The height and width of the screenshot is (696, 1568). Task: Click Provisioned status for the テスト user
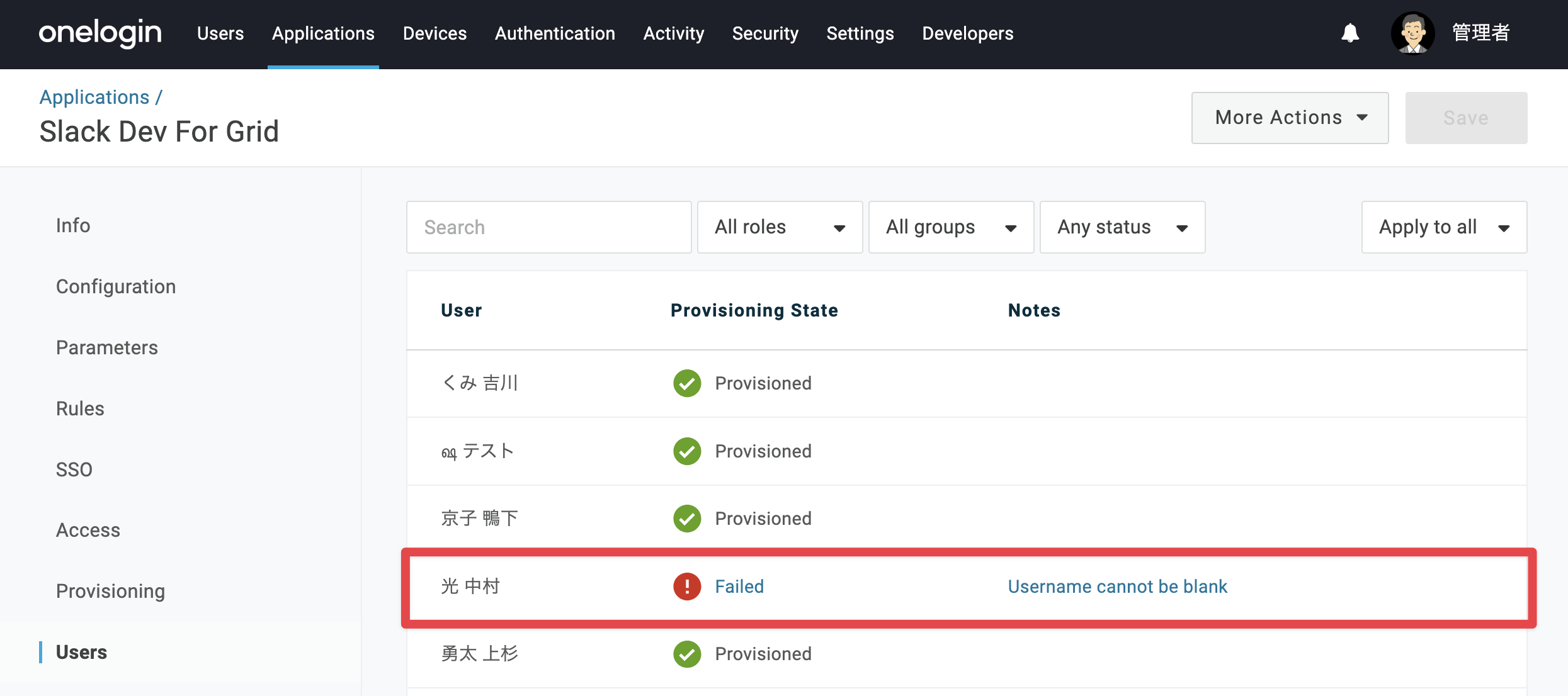[x=763, y=451]
